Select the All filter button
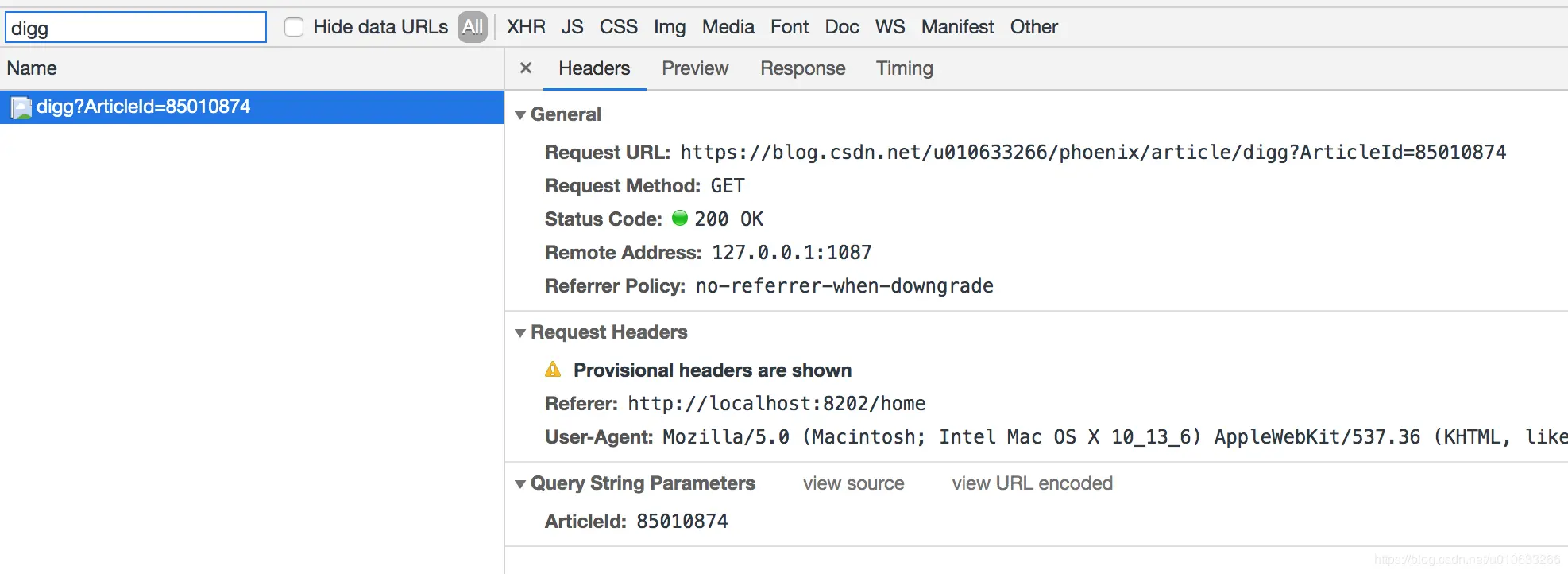The width and height of the screenshot is (1568, 574). (473, 27)
